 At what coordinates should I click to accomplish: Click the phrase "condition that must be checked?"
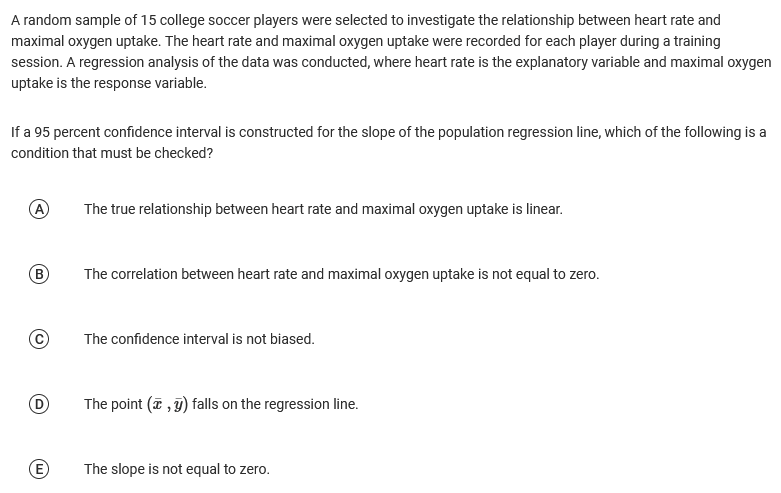coord(112,154)
